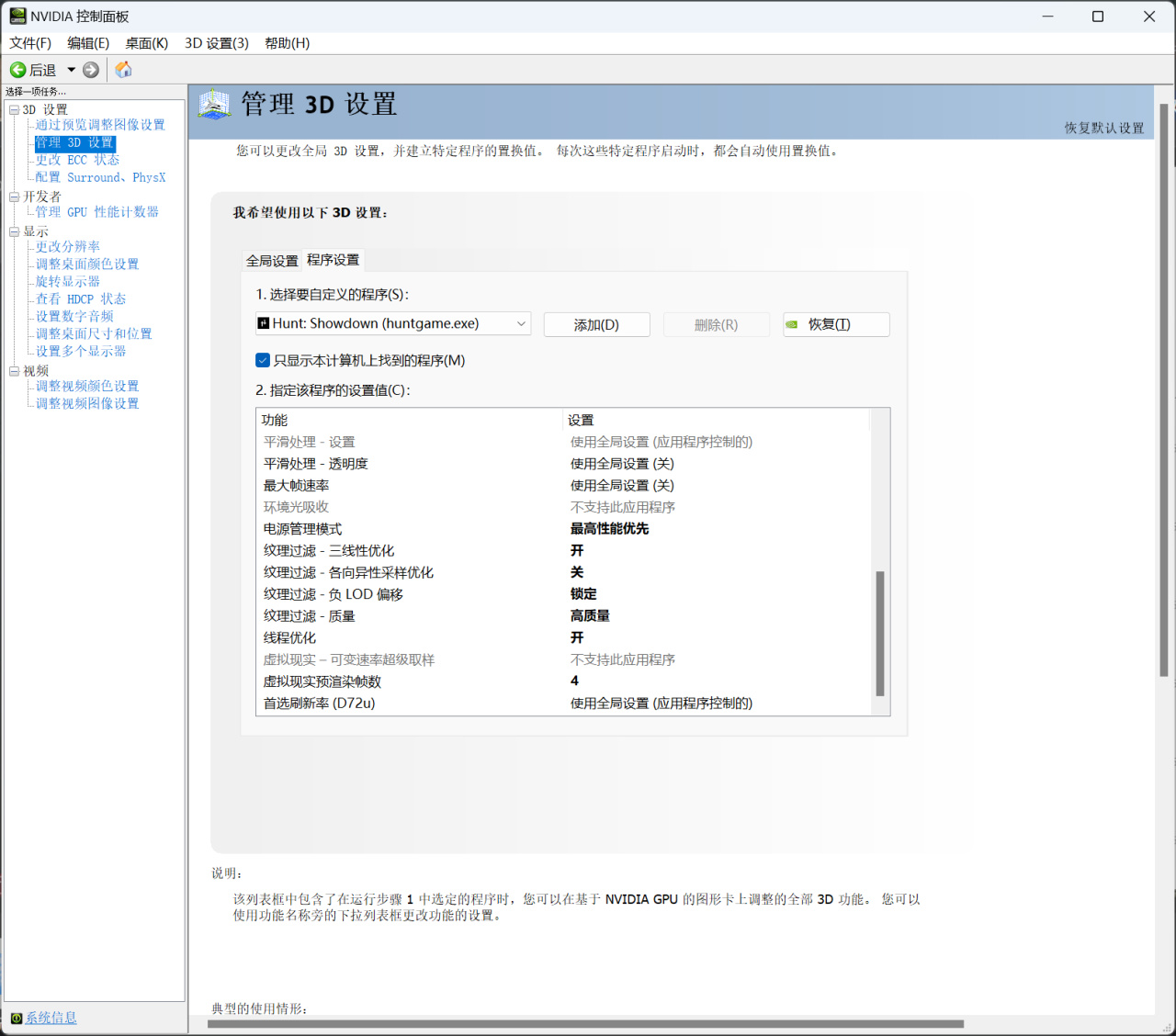Select 通过预览调整图像设置 in tree
Image resolution: width=1176 pixels, height=1036 pixels.
pos(100,125)
